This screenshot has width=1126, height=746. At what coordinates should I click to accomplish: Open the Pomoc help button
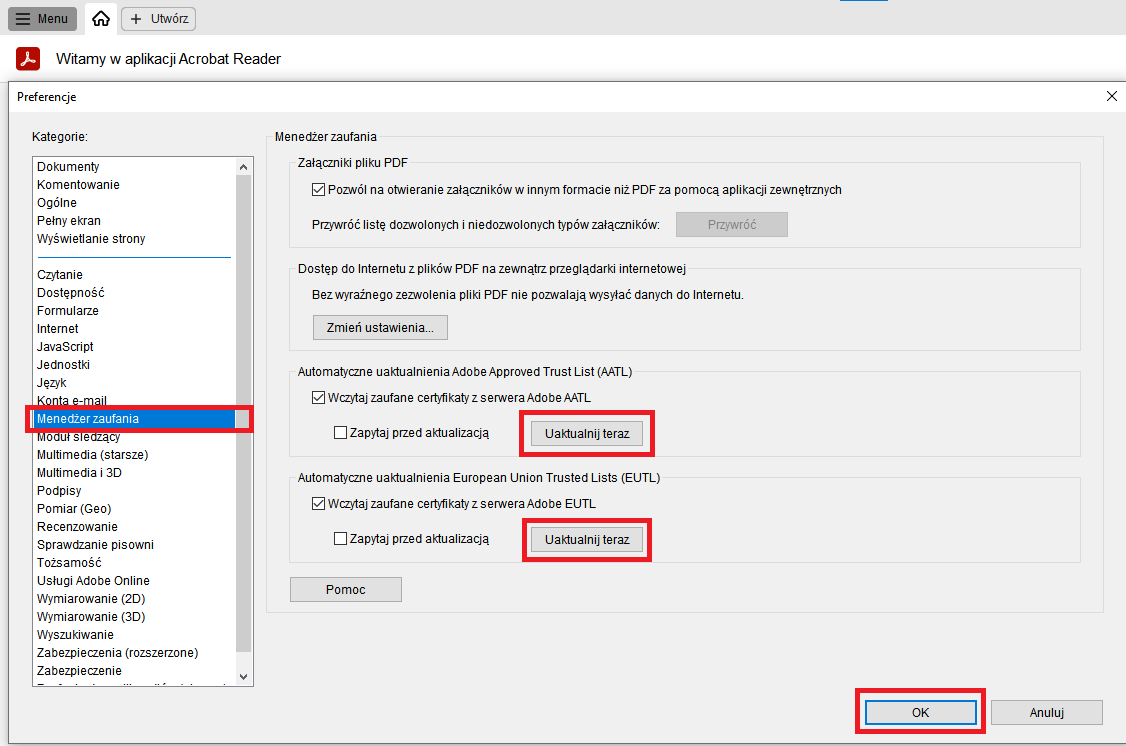tap(345, 589)
